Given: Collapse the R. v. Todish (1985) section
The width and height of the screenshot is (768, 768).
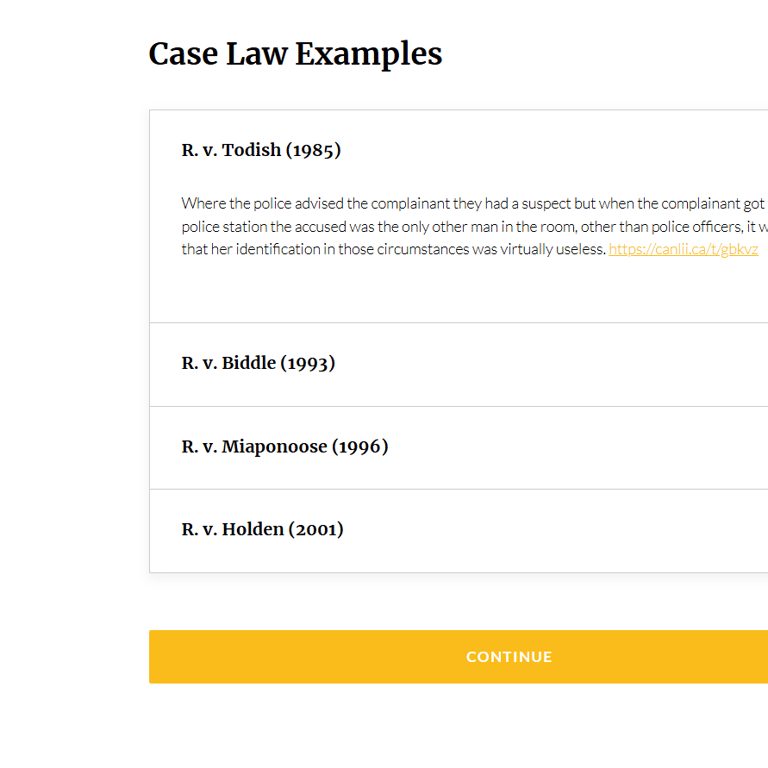Looking at the screenshot, I should point(261,151).
